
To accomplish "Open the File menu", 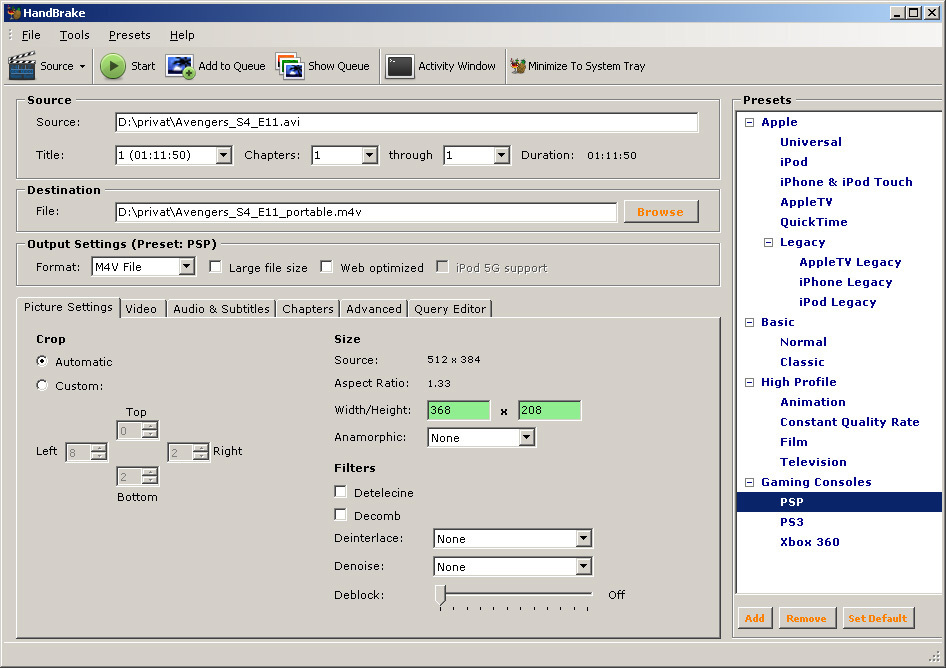I will pyautogui.click(x=31, y=35).
